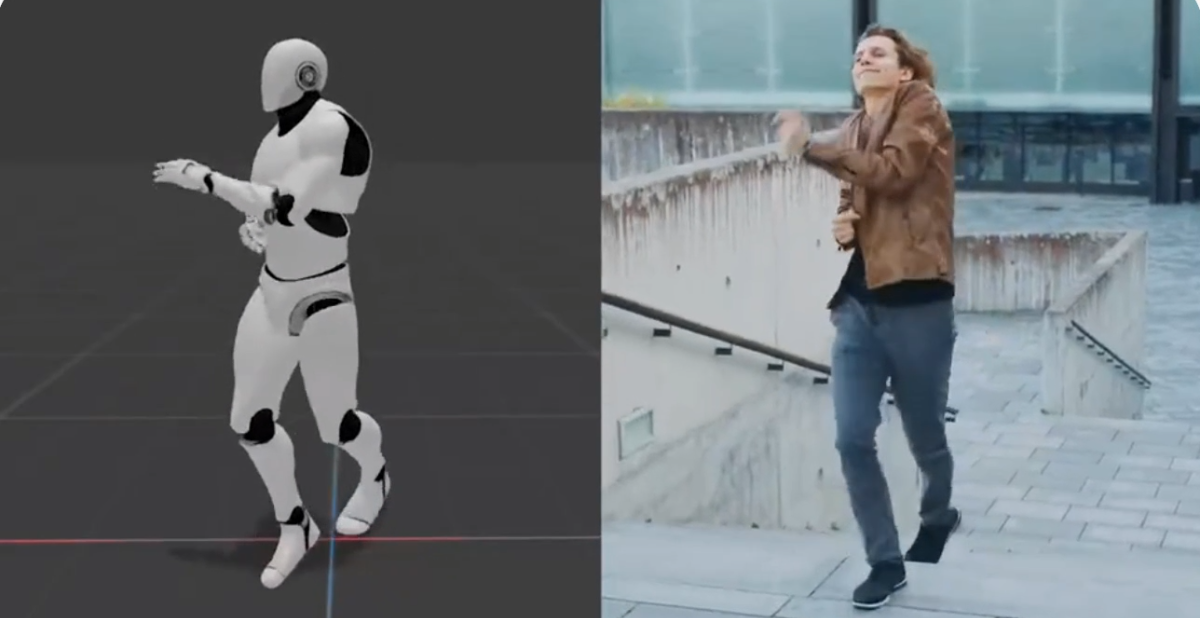The height and width of the screenshot is (618, 1200).
Task: Click the video of the dancing man
Action: [900, 309]
